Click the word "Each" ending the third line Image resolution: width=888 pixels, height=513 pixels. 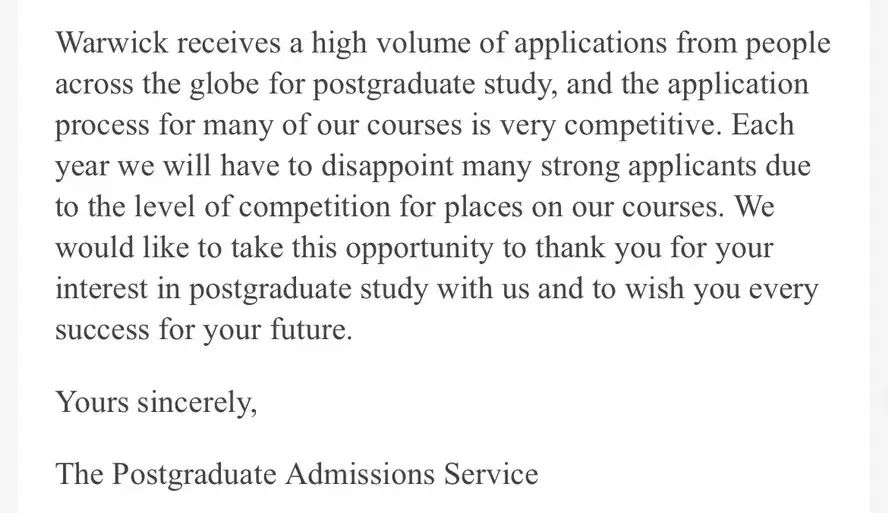tap(762, 125)
